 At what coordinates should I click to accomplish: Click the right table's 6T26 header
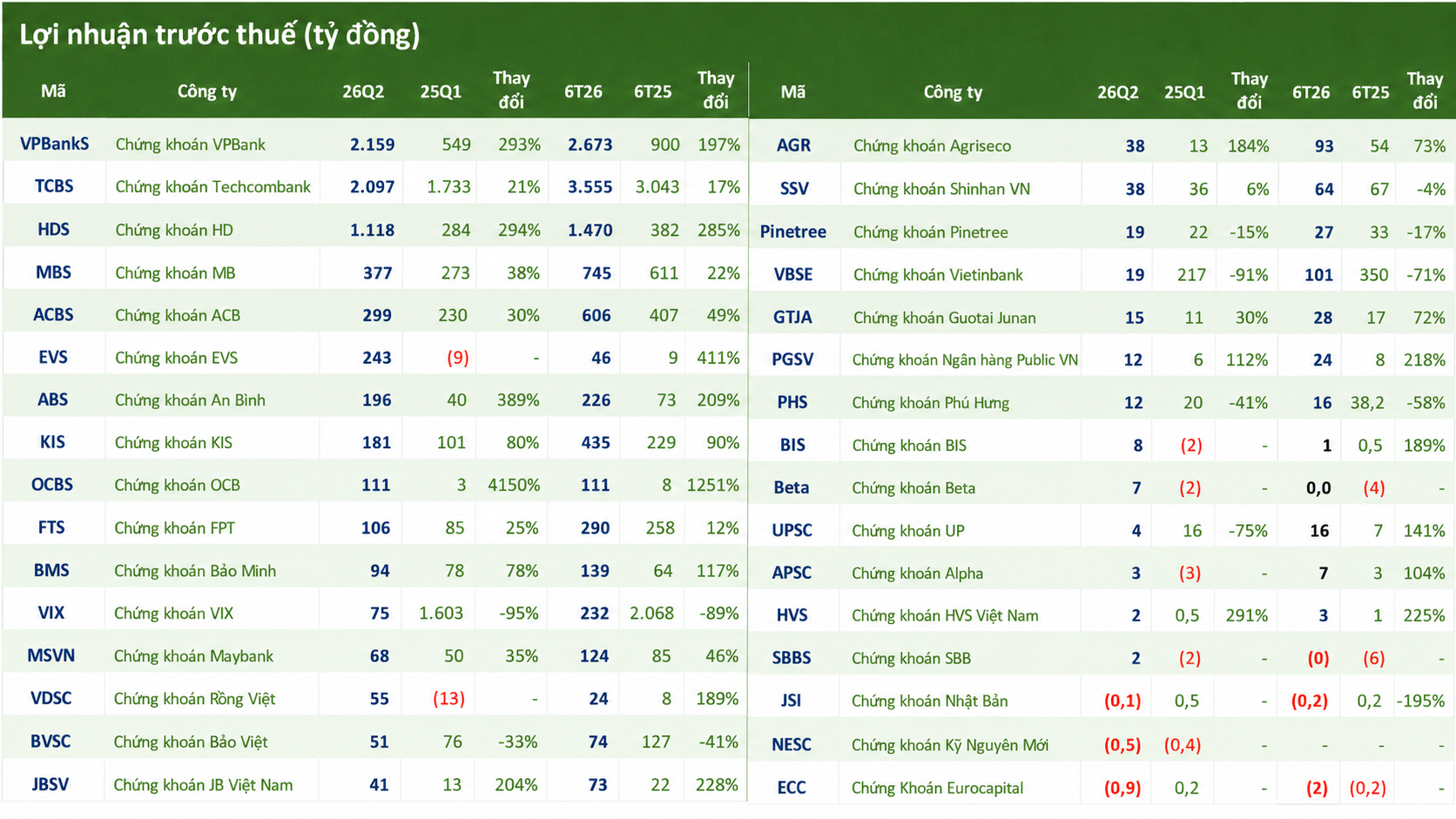point(1311,92)
